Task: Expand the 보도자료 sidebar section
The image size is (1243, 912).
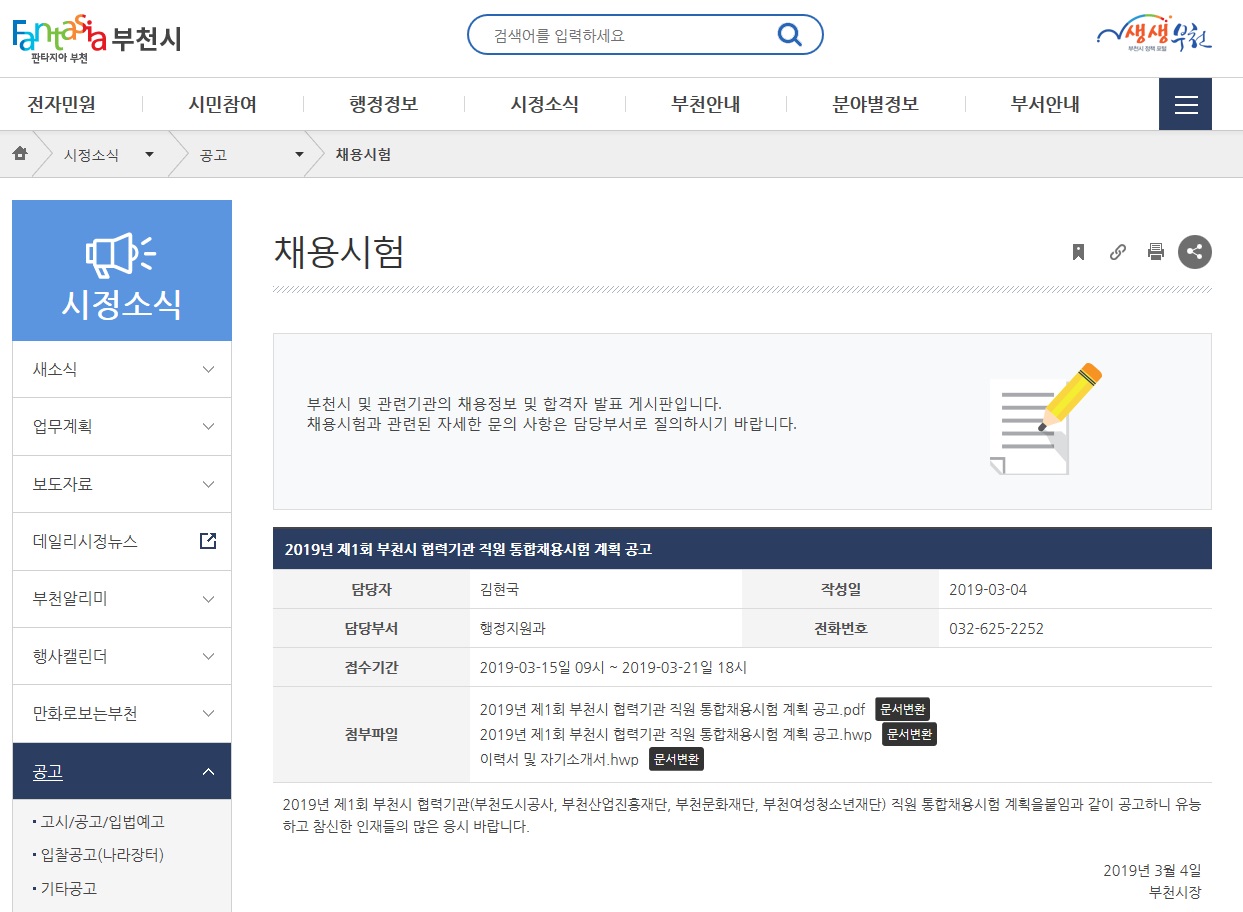Action: [122, 484]
